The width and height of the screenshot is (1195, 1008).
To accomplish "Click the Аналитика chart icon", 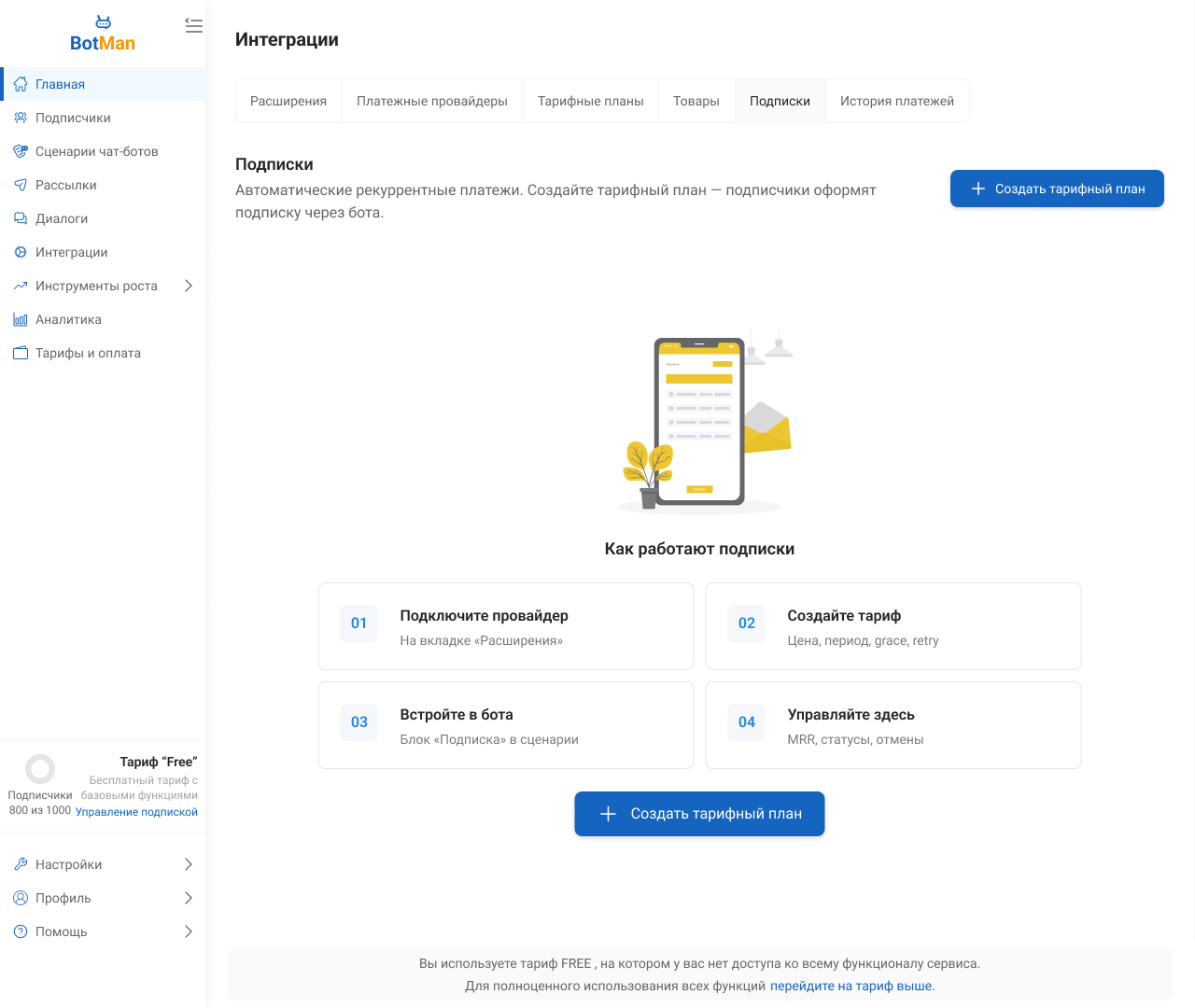I will click(x=21, y=319).
